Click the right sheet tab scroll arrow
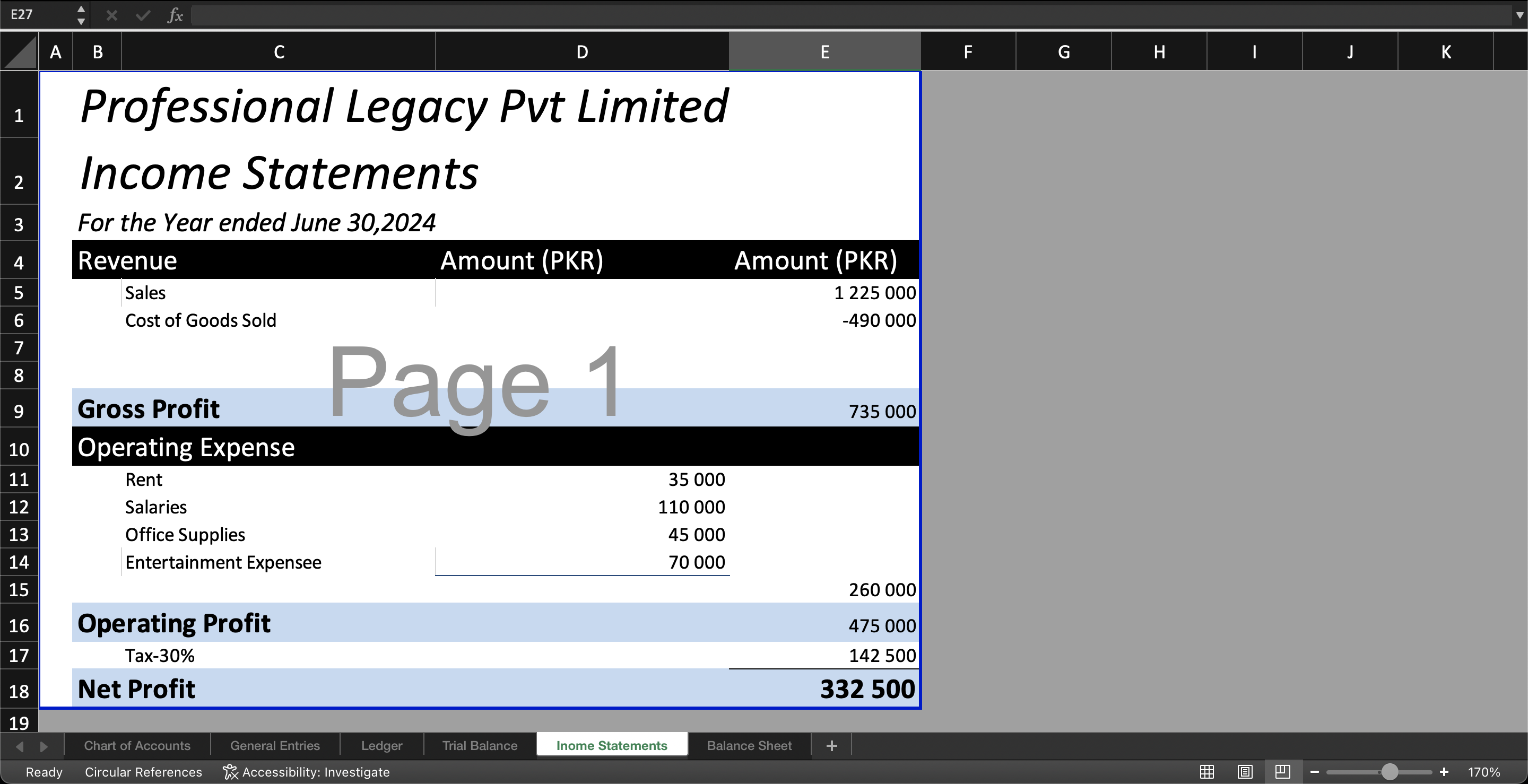1528x784 pixels. [x=44, y=745]
